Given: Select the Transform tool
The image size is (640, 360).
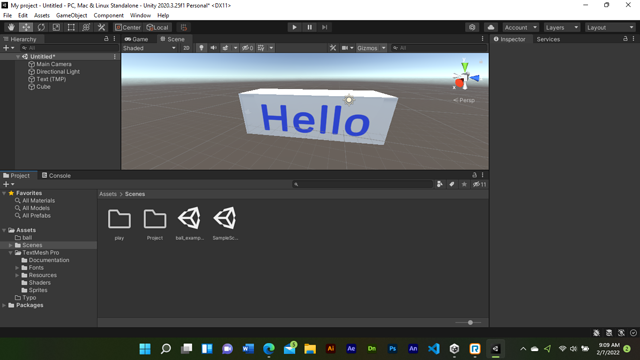Looking at the screenshot, I should (86, 27).
